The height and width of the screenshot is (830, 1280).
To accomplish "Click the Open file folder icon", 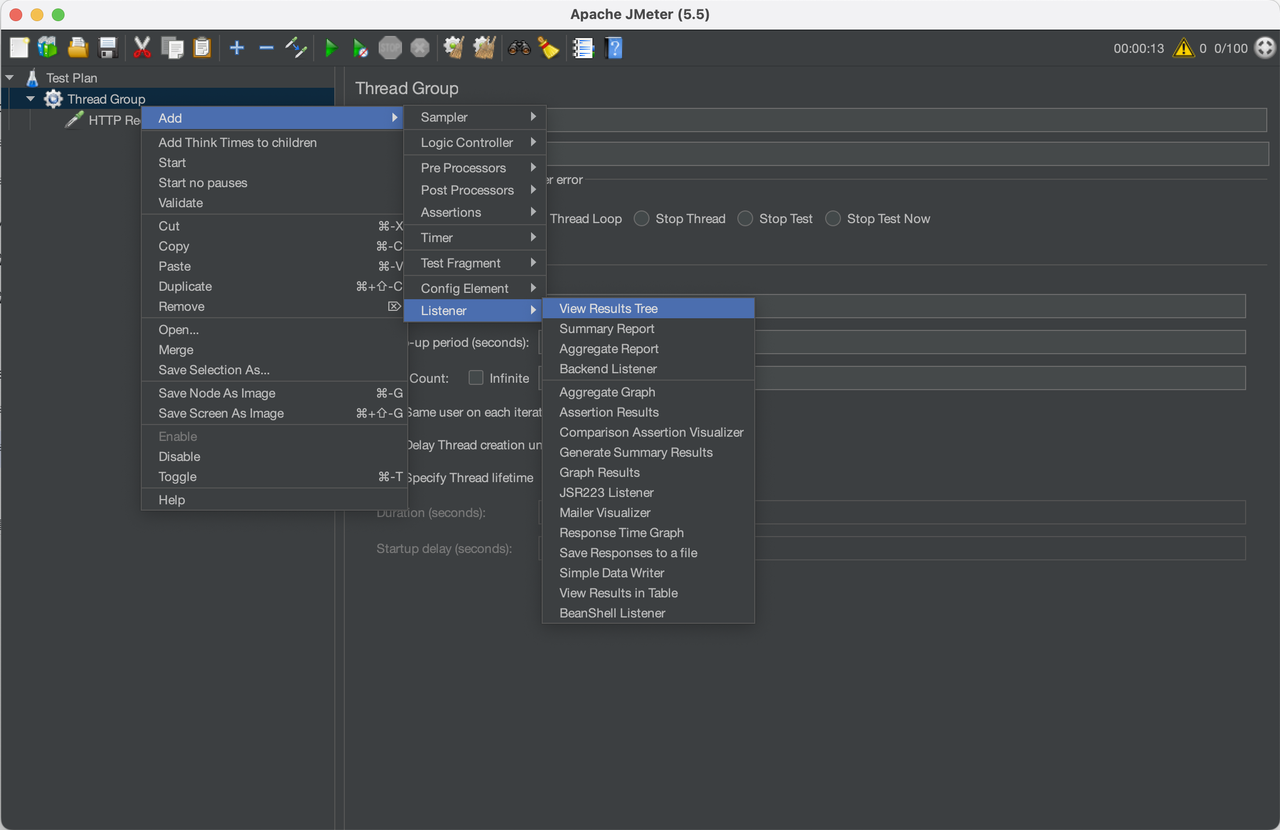I will click(78, 47).
